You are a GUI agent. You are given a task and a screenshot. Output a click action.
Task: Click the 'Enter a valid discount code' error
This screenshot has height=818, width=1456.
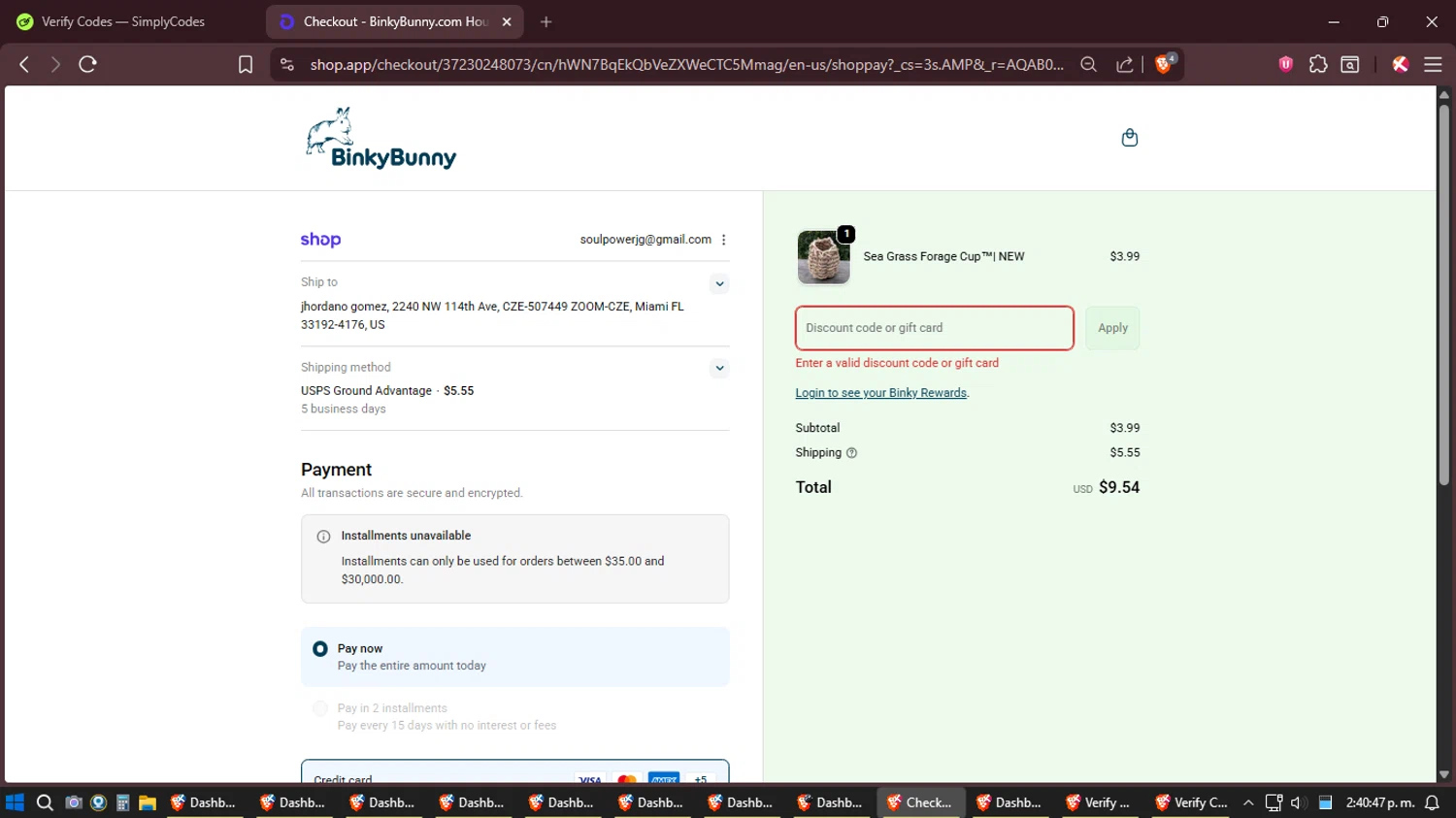click(897, 363)
